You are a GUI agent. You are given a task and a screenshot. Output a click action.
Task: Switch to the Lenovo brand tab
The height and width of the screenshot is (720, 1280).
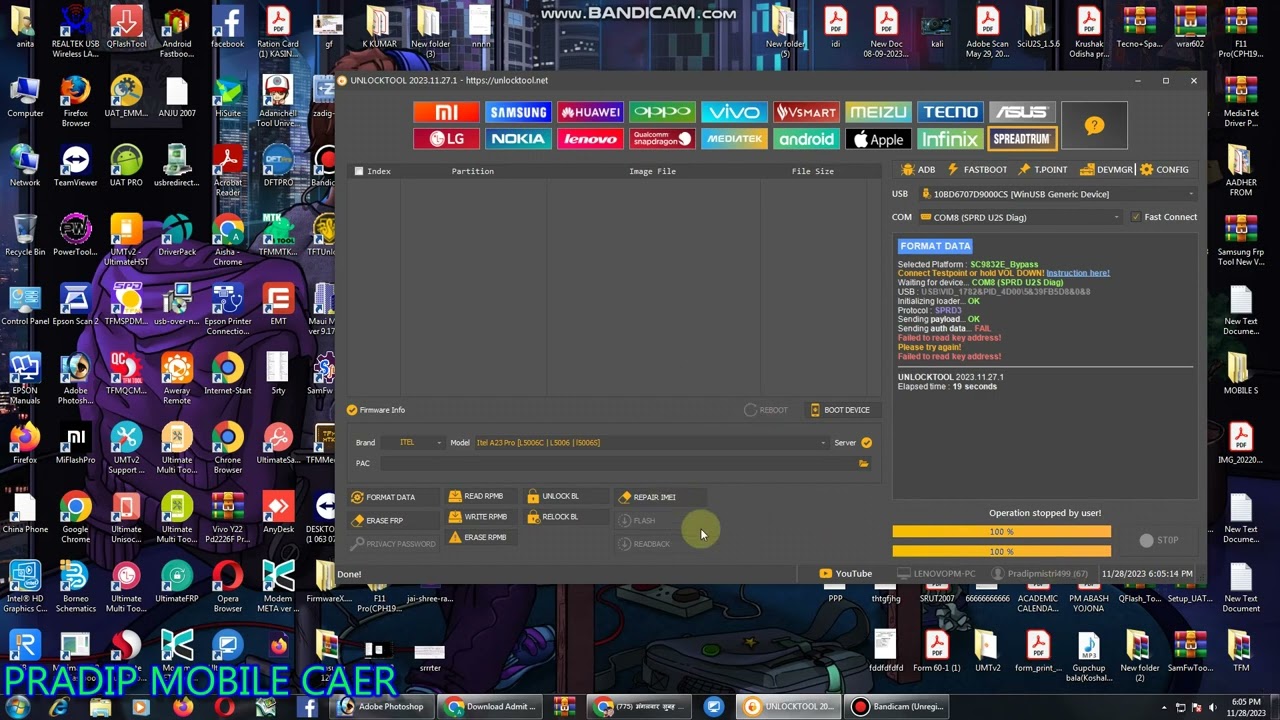pos(590,139)
